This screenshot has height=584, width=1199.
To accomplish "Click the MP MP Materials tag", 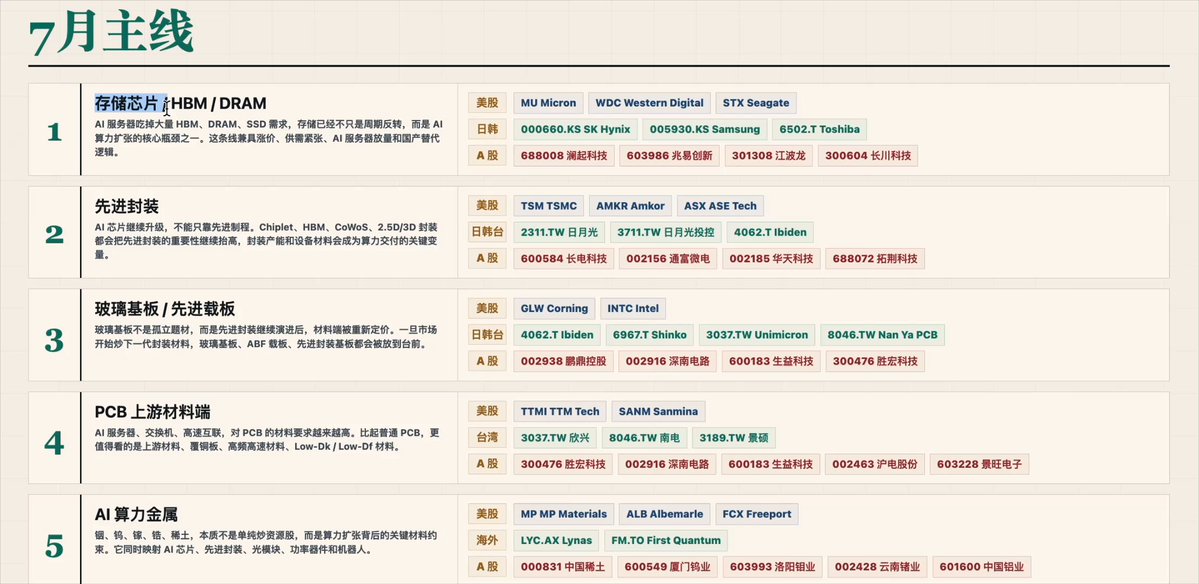I will [x=564, y=514].
